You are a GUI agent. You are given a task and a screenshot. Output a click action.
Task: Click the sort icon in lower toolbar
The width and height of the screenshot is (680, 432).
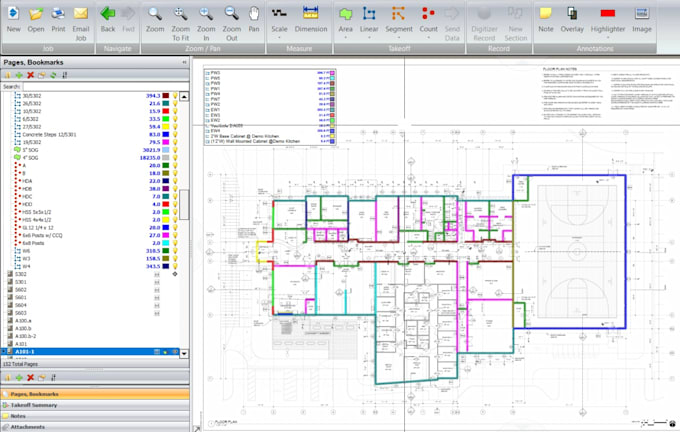(x=53, y=377)
